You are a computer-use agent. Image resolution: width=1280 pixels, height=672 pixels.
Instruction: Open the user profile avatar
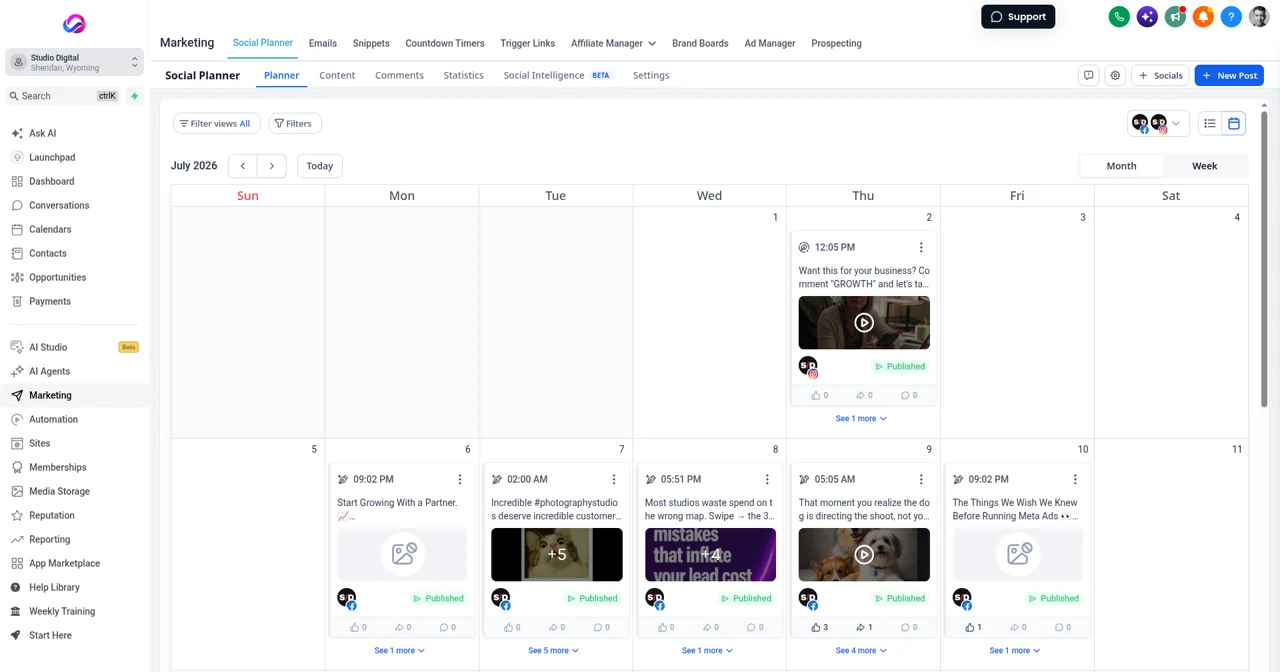coord(1259,17)
